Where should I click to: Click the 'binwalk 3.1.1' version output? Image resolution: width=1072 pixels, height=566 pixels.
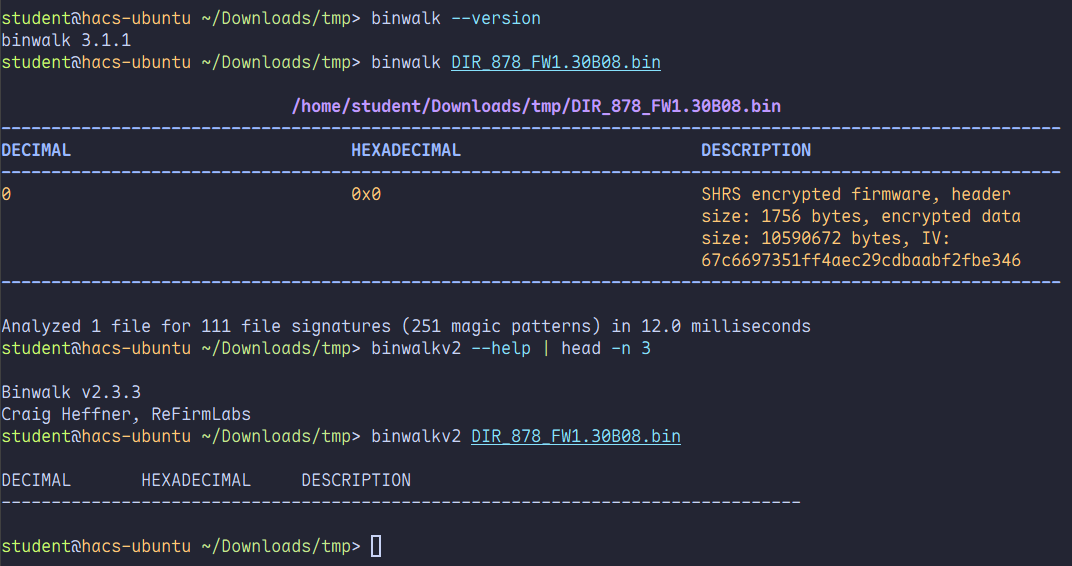point(66,41)
